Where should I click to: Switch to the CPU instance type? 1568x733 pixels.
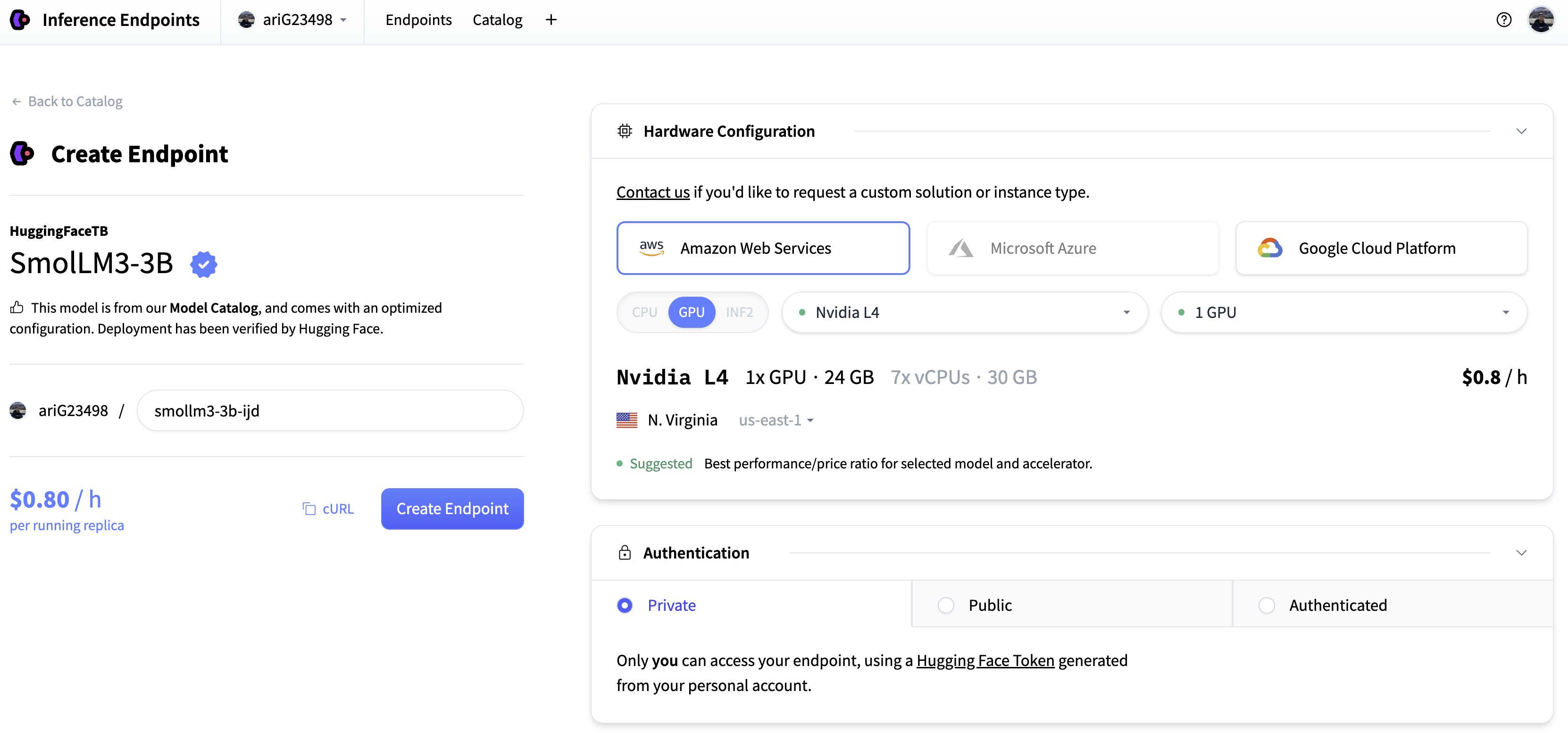click(x=644, y=312)
